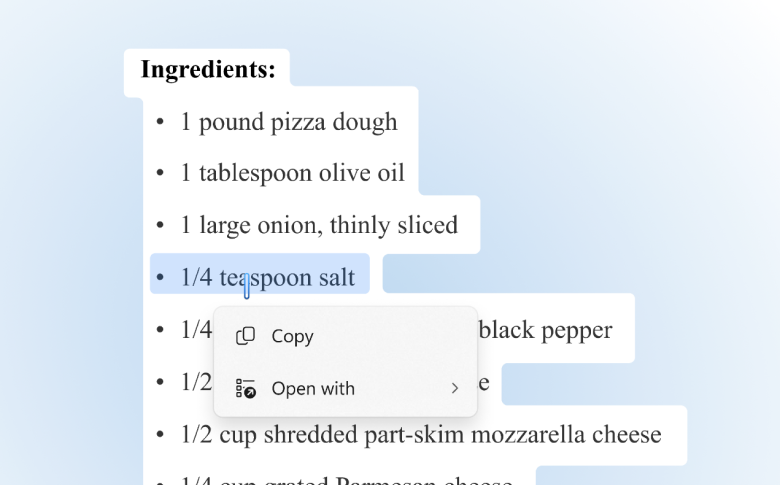This screenshot has width=780, height=485.
Task: Click the bullet beside the highlighted salt line
Action: tap(159, 277)
